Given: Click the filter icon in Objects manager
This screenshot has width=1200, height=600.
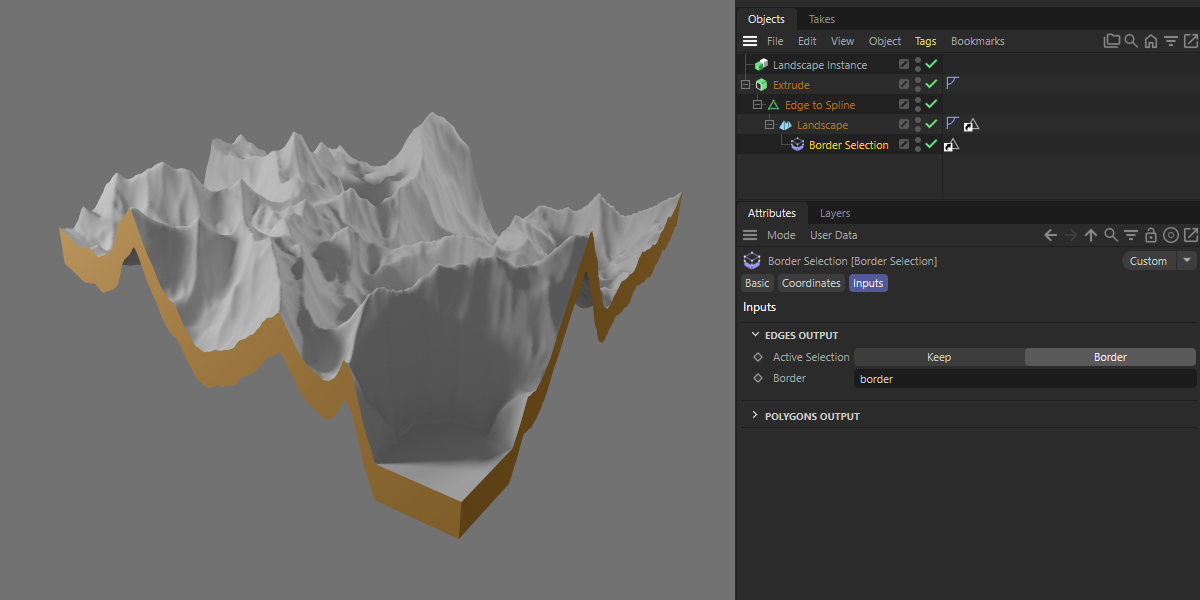Looking at the screenshot, I should [1171, 41].
